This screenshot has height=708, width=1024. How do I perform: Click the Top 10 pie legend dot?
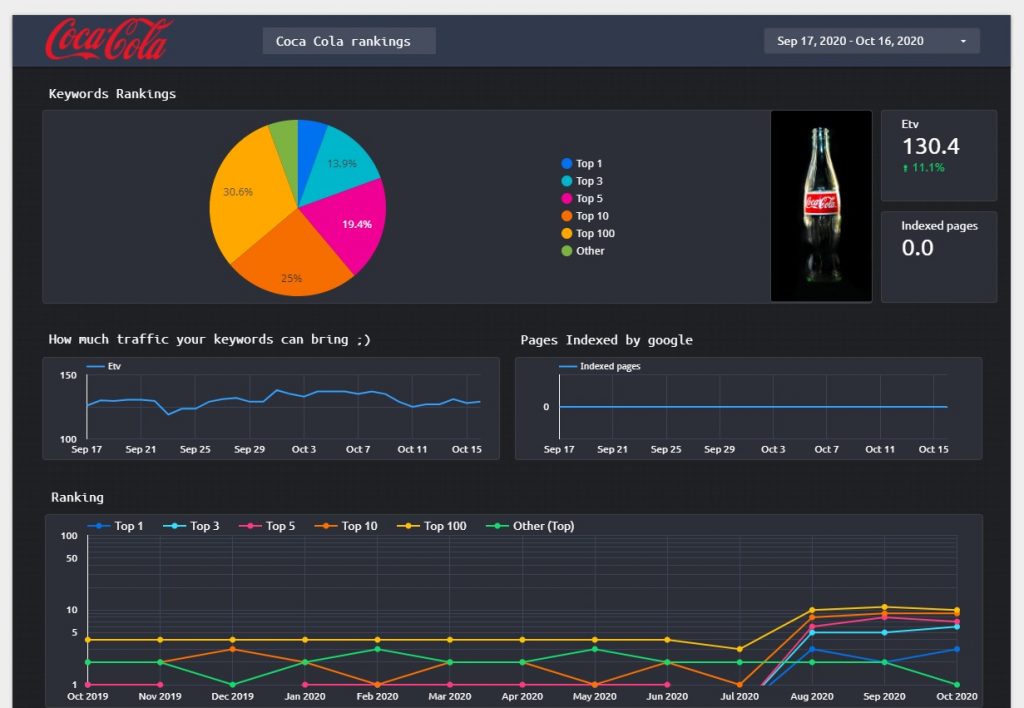pyautogui.click(x=566, y=216)
